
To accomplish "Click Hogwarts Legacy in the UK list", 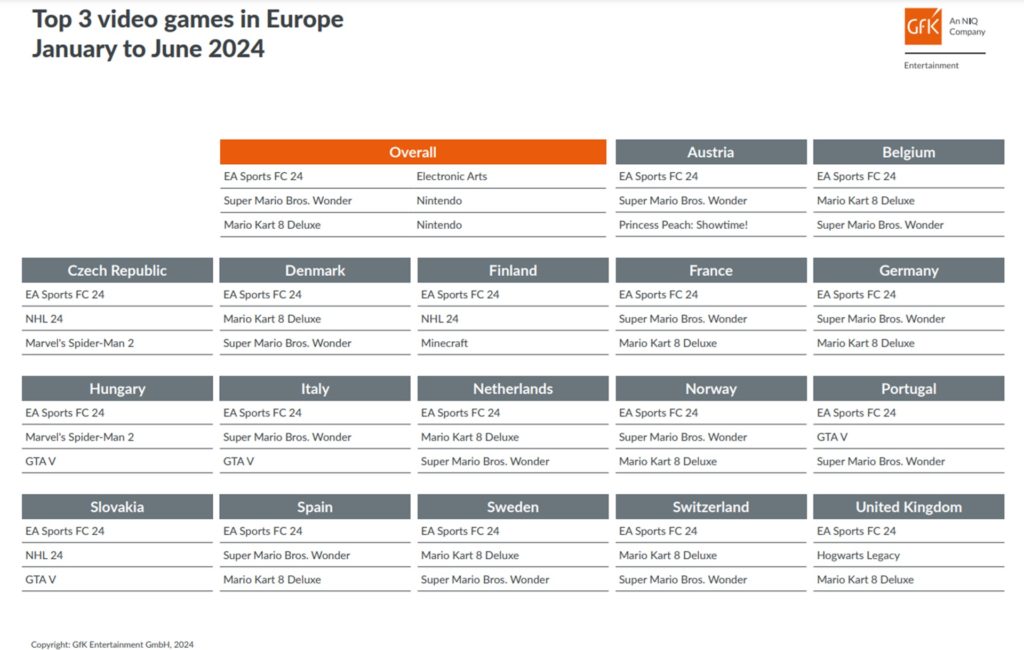I will [858, 555].
